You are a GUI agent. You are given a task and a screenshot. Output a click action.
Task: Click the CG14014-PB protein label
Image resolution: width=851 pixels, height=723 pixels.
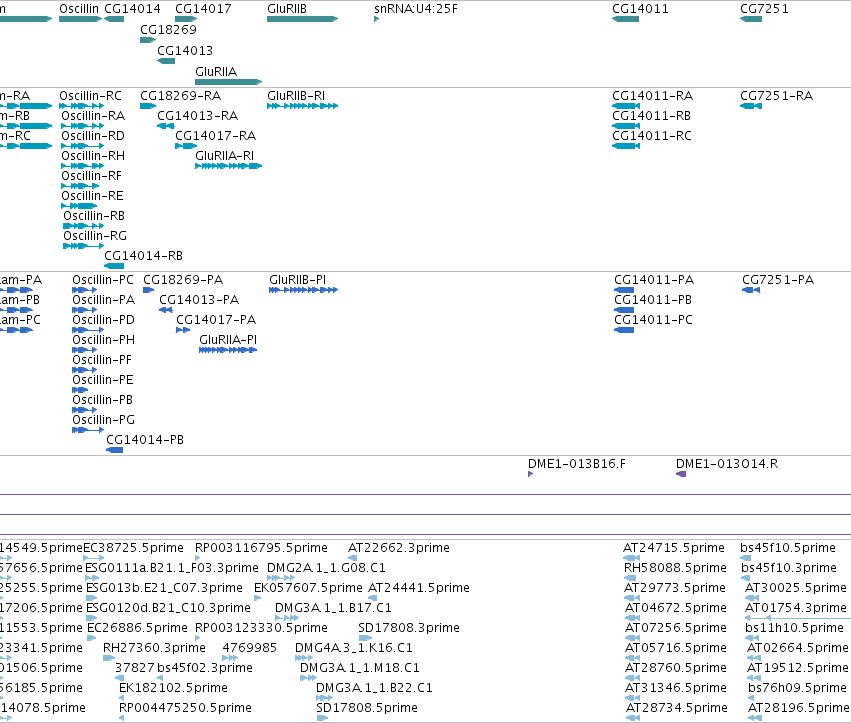(145, 440)
